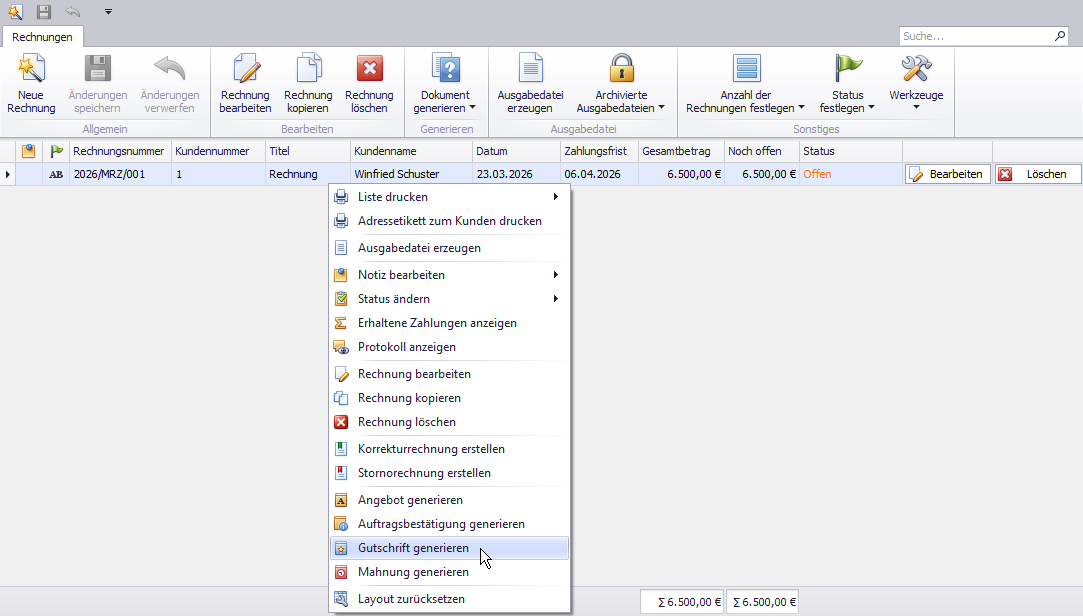The height and width of the screenshot is (616, 1083).
Task: Click the Bearbeiten button in invoice row
Action: pyautogui.click(x=947, y=174)
